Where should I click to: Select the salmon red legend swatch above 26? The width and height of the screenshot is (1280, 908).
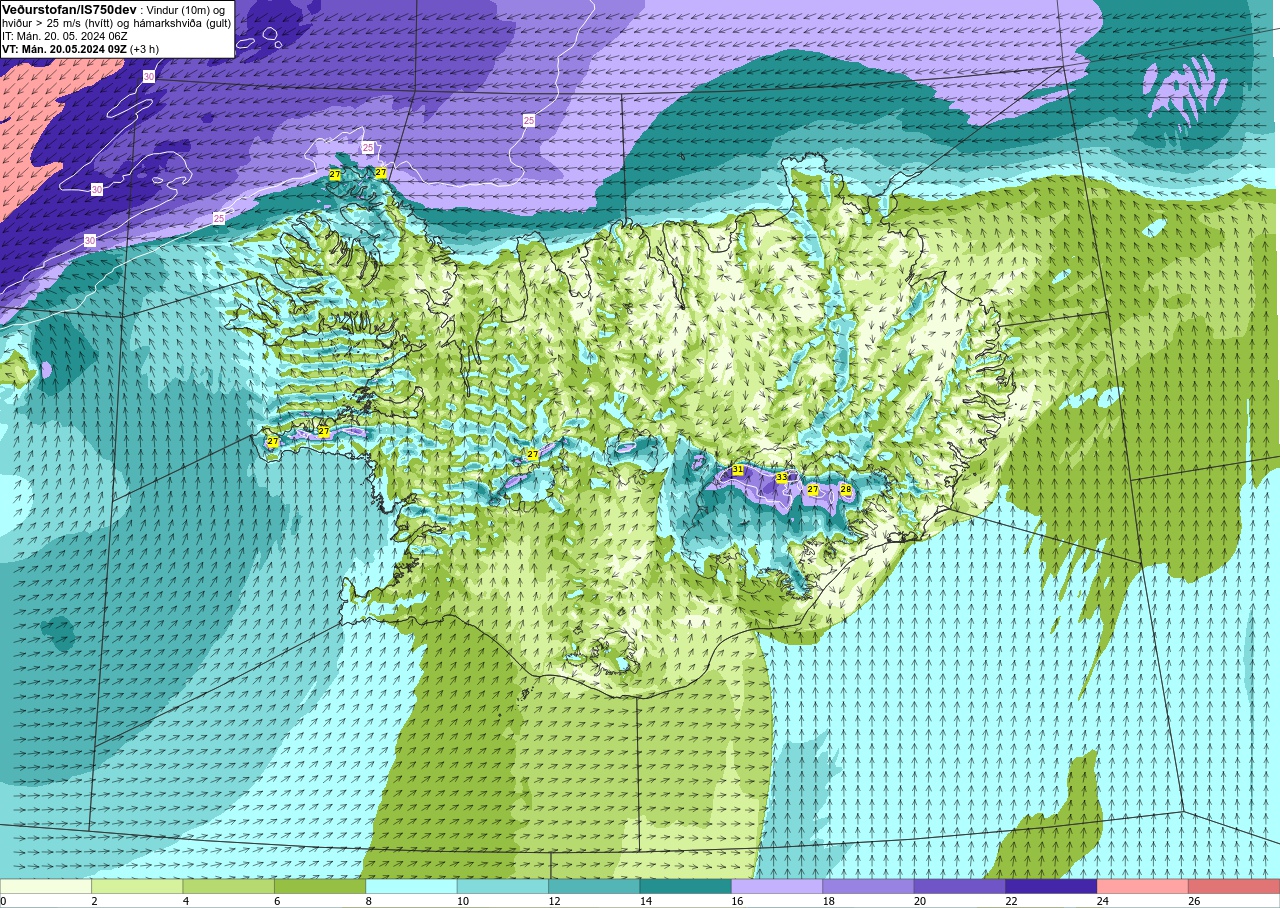click(1234, 886)
